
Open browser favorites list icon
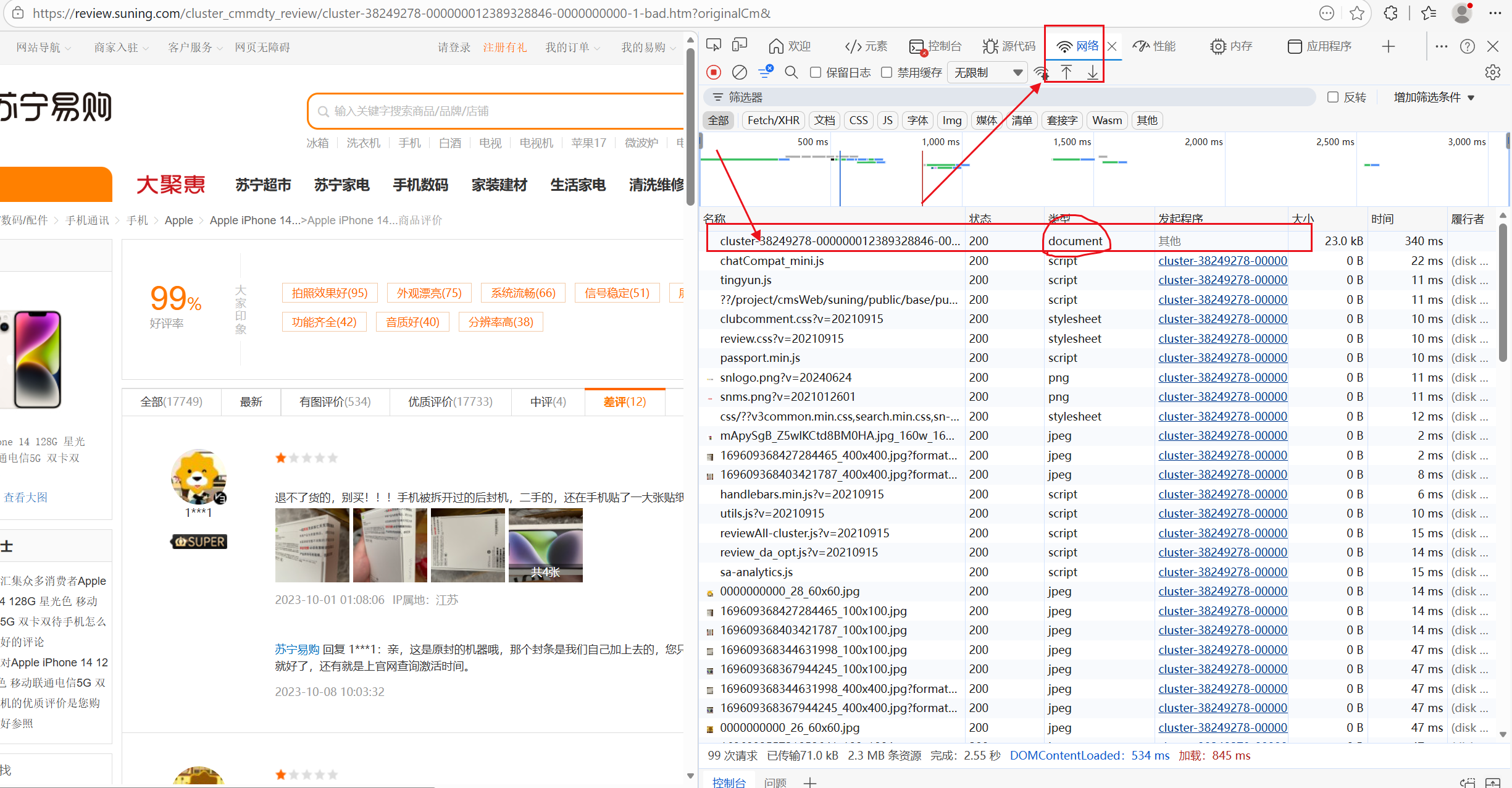1429,13
